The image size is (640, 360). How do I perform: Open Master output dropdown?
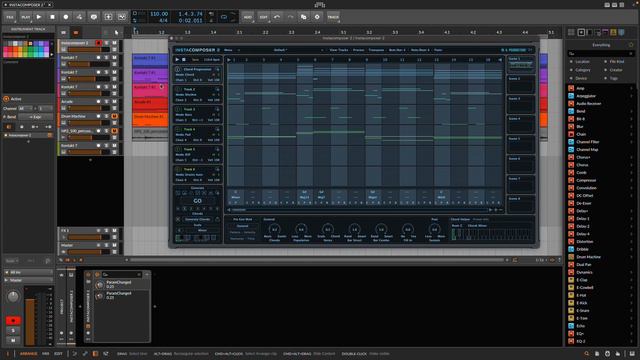29,280
